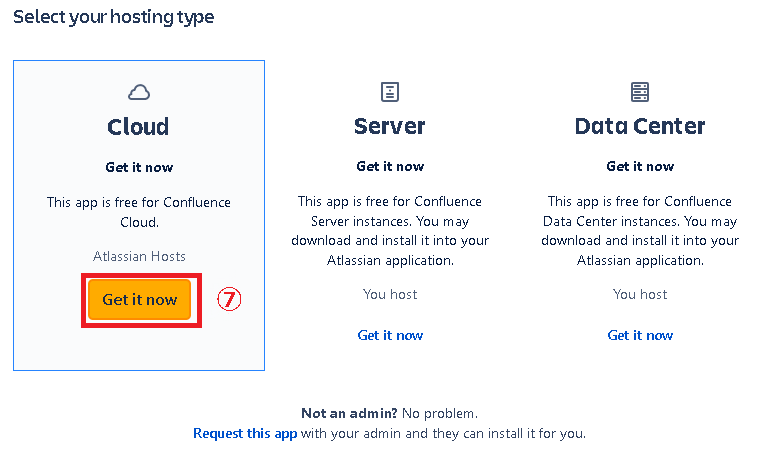This screenshot has width=778, height=453.
Task: Follow the Request this app link
Action: [x=245, y=433]
